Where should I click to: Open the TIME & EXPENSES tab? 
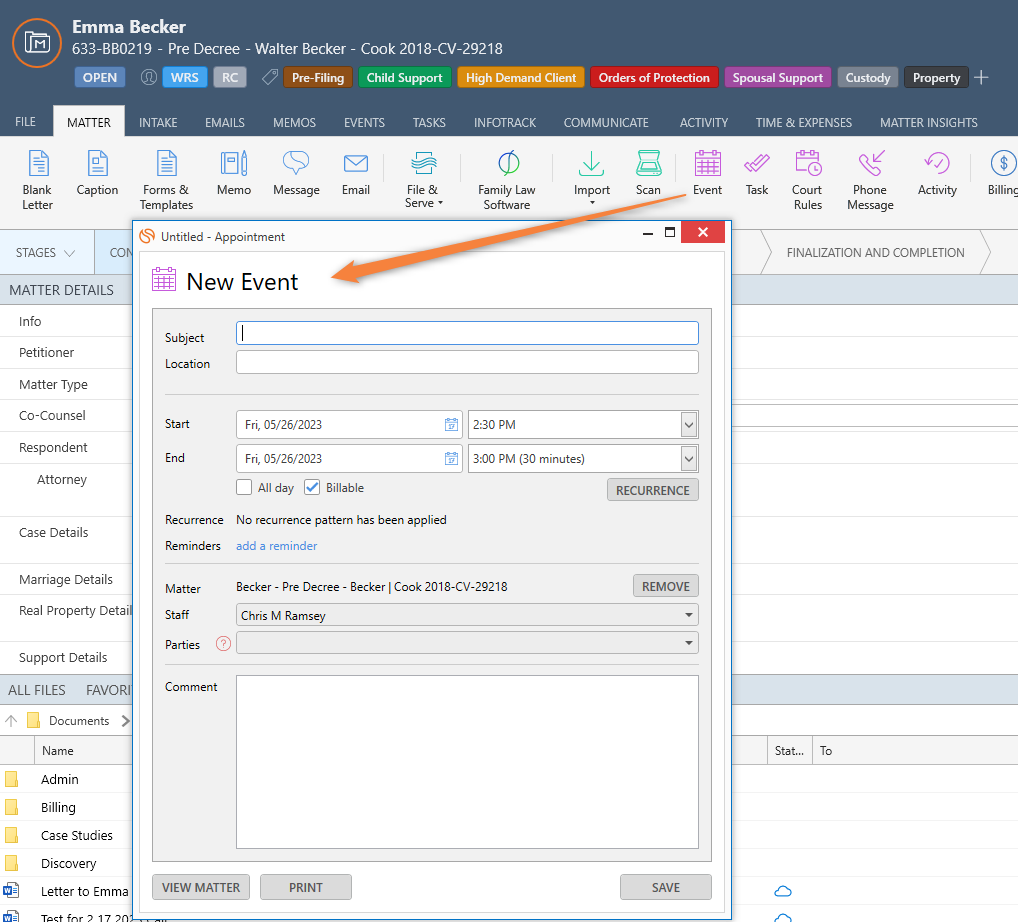(804, 122)
